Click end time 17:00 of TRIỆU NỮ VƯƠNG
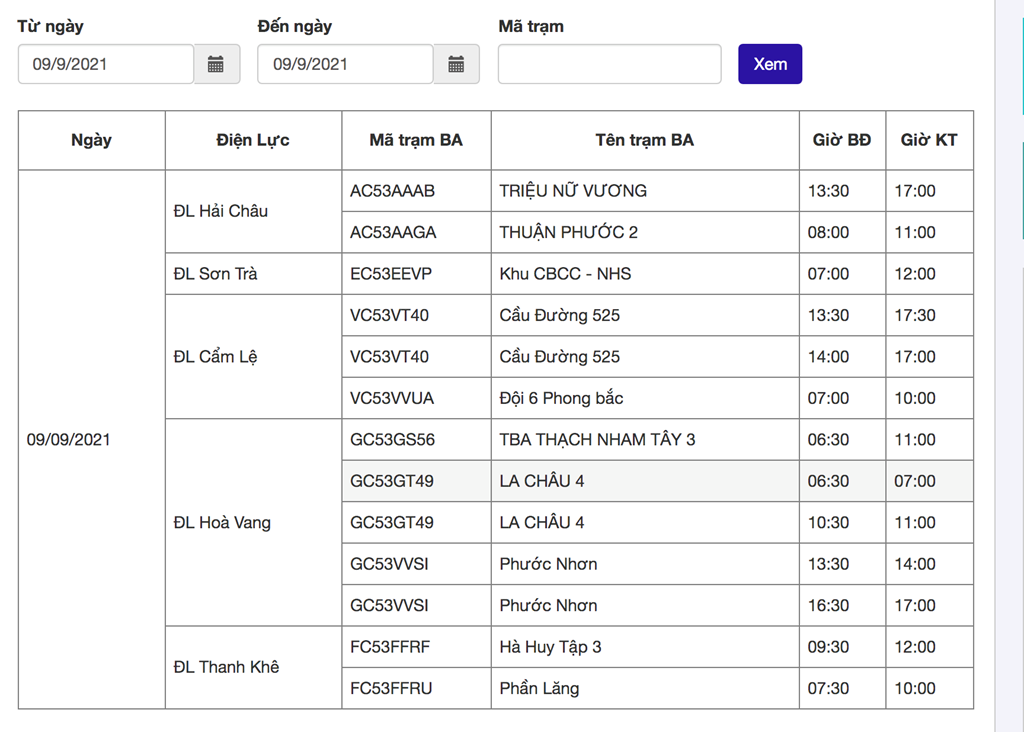The height and width of the screenshot is (732, 1024). point(914,191)
